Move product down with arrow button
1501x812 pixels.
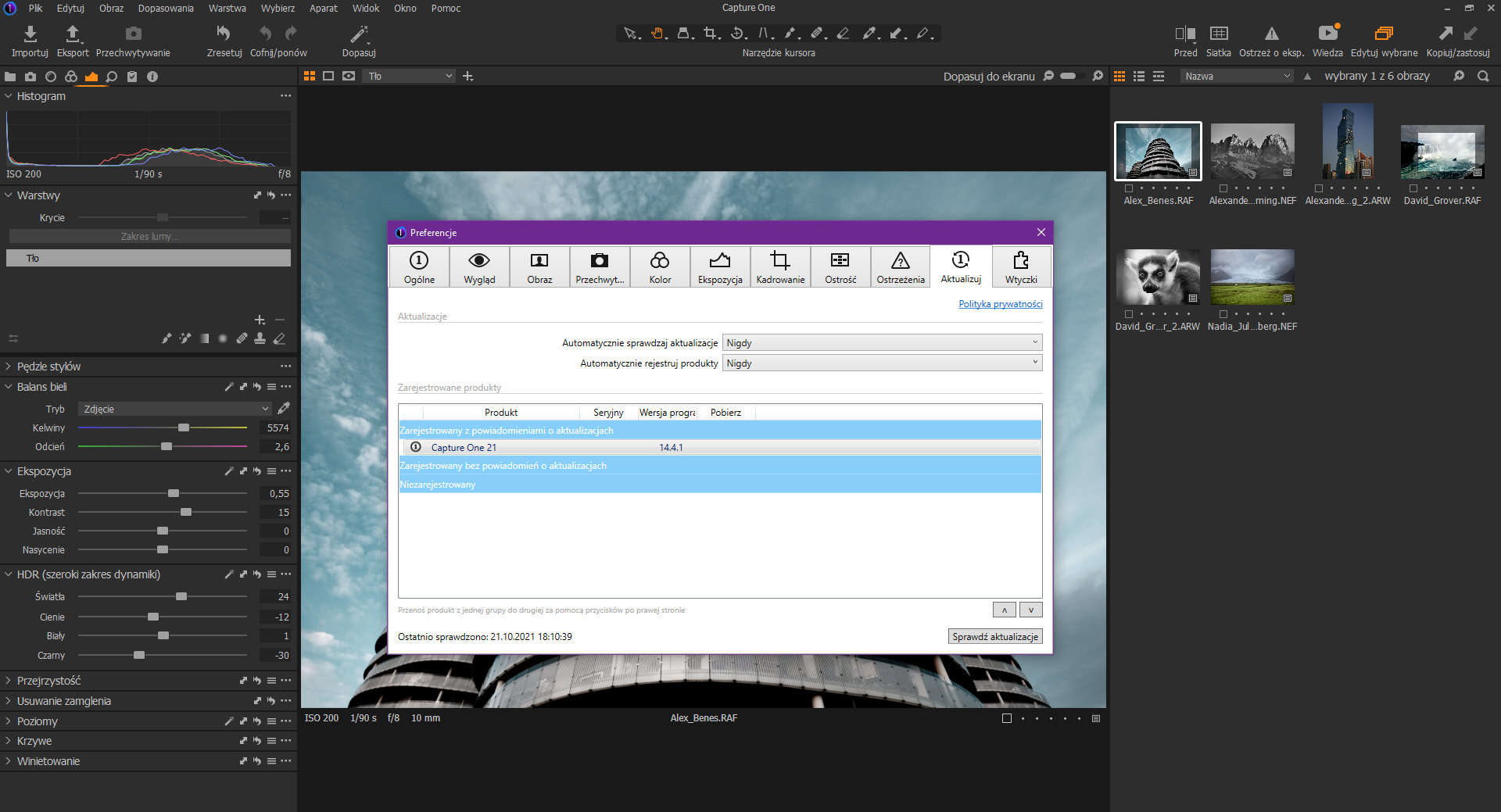[1031, 610]
